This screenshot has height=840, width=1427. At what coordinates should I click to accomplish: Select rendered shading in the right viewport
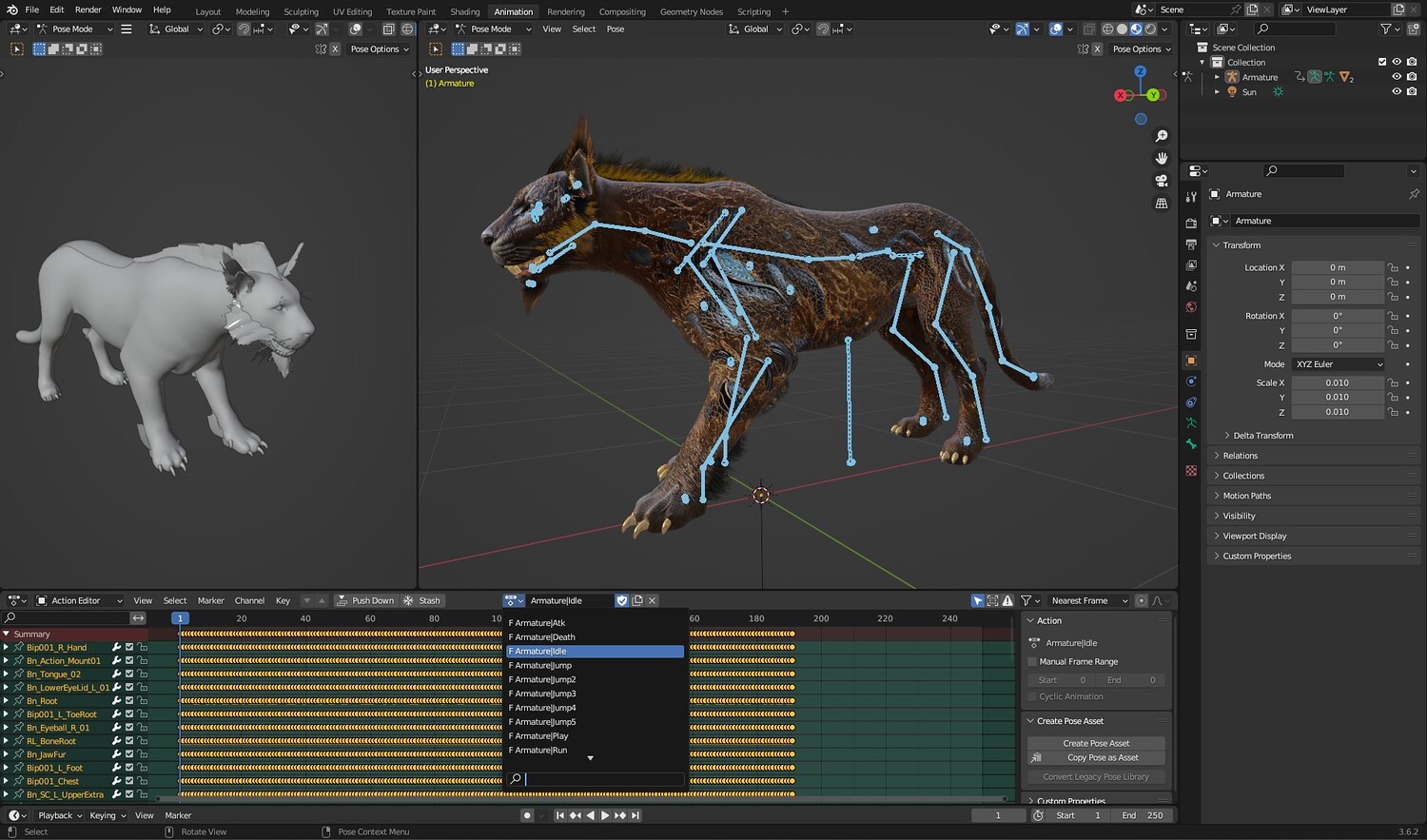coord(1150,29)
